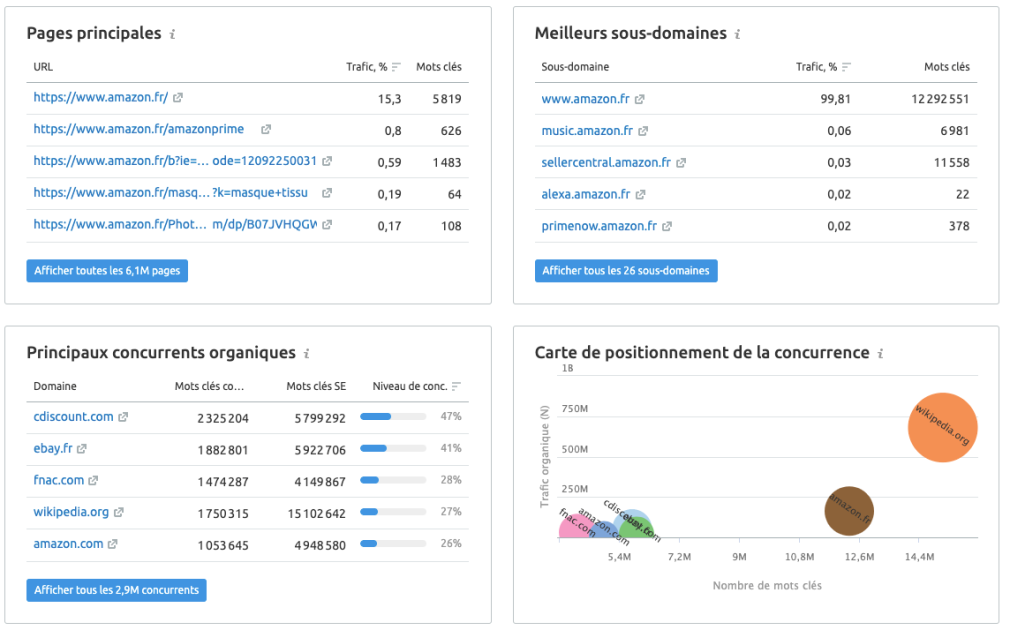Open external link icon for primenow.amazon.fr
This screenshot has width=1010, height=630.
pos(667,226)
